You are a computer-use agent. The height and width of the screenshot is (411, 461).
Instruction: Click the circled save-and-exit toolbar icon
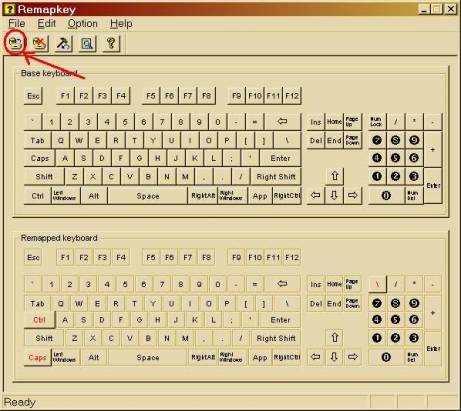[x=15, y=43]
